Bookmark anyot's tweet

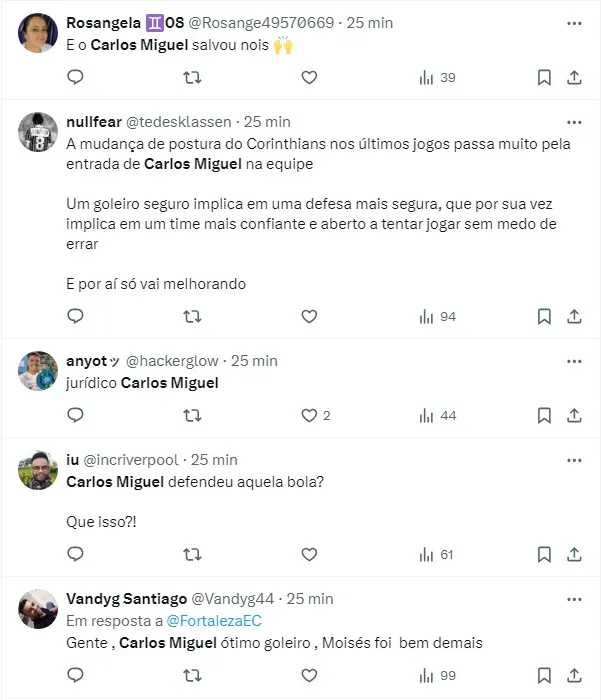(x=544, y=415)
